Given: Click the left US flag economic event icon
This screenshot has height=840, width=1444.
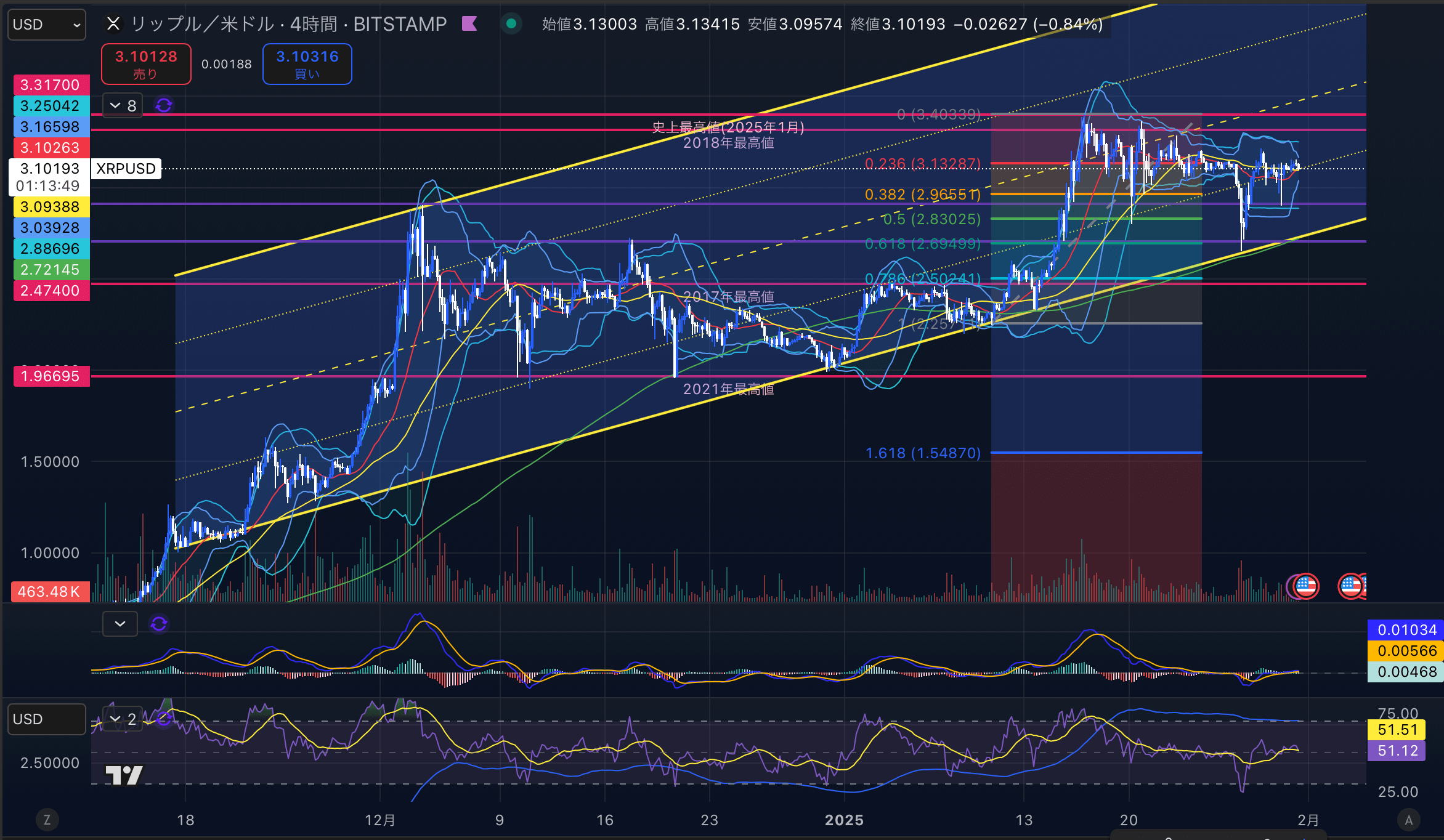Looking at the screenshot, I should point(1305,586).
